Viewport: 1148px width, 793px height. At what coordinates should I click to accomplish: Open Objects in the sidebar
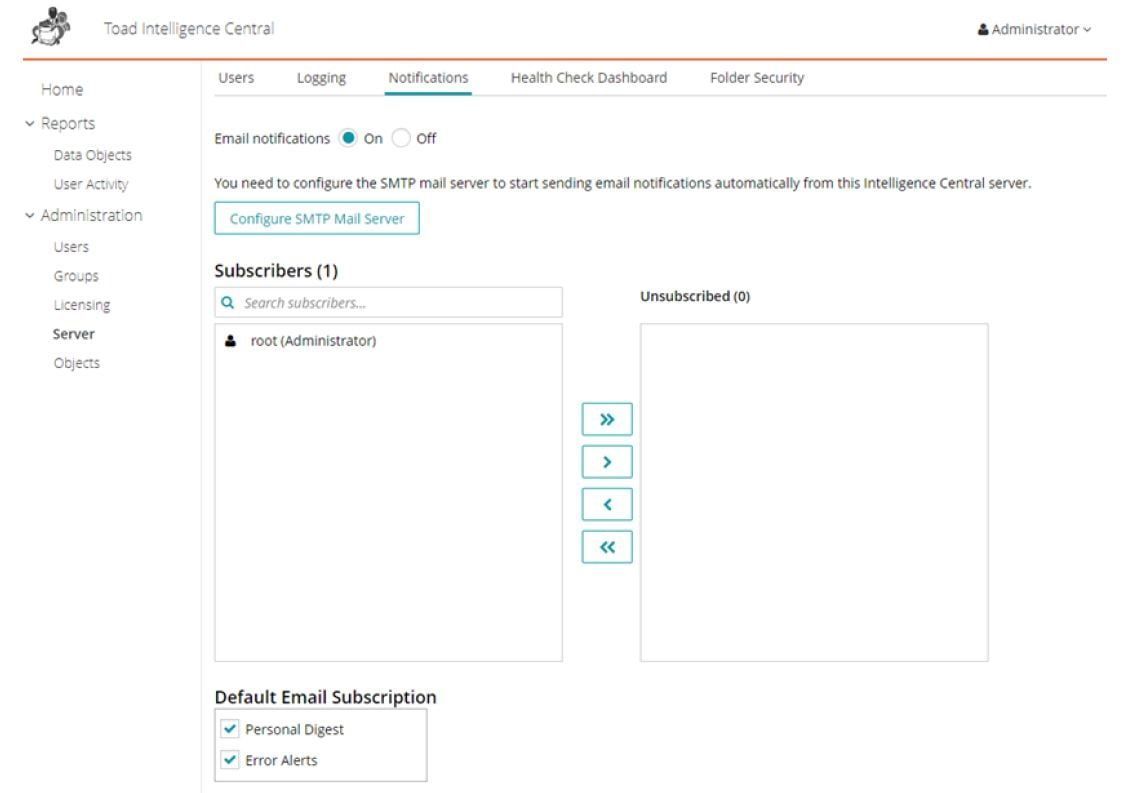[76, 363]
